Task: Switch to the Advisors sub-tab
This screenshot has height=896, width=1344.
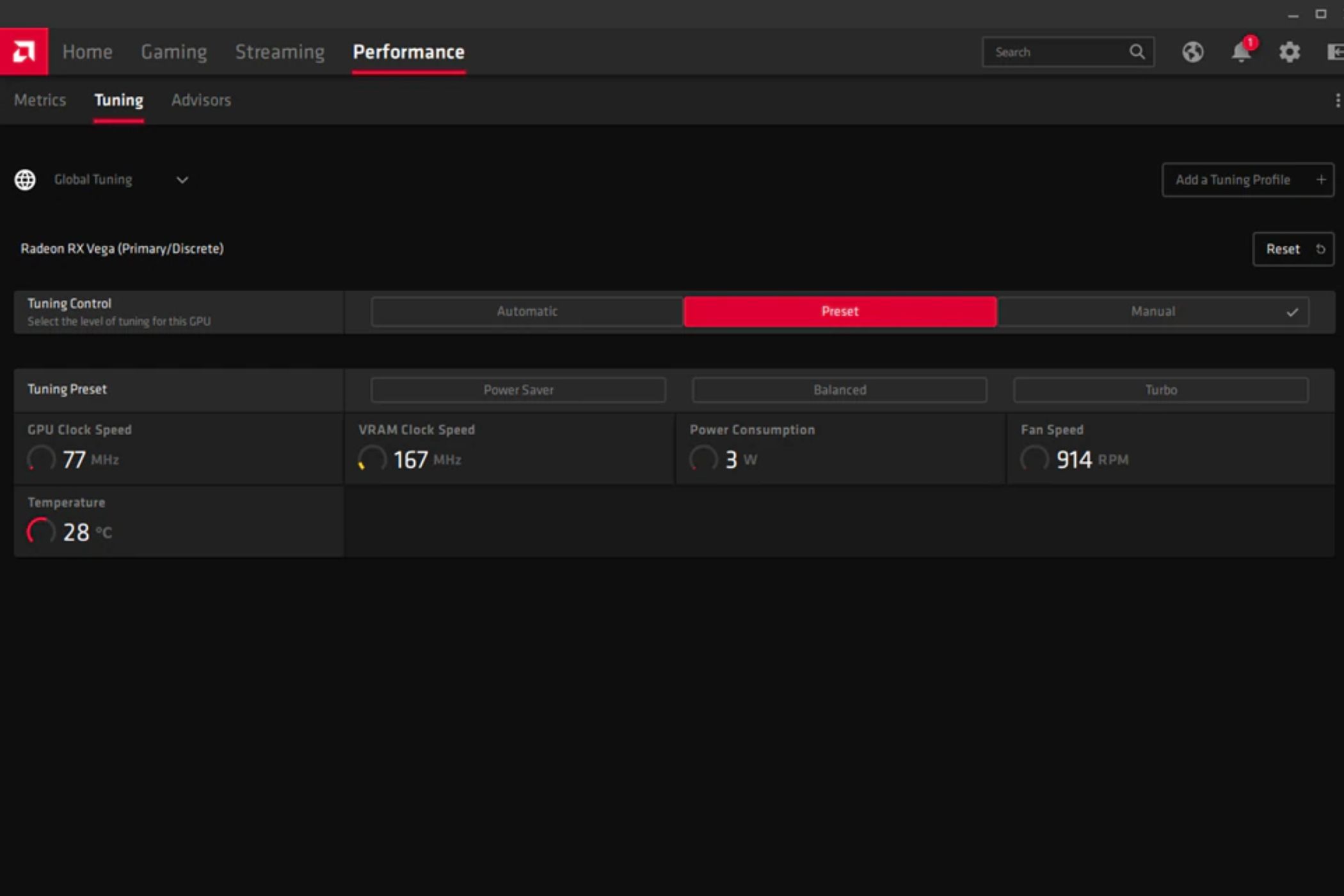Action: pos(201,100)
